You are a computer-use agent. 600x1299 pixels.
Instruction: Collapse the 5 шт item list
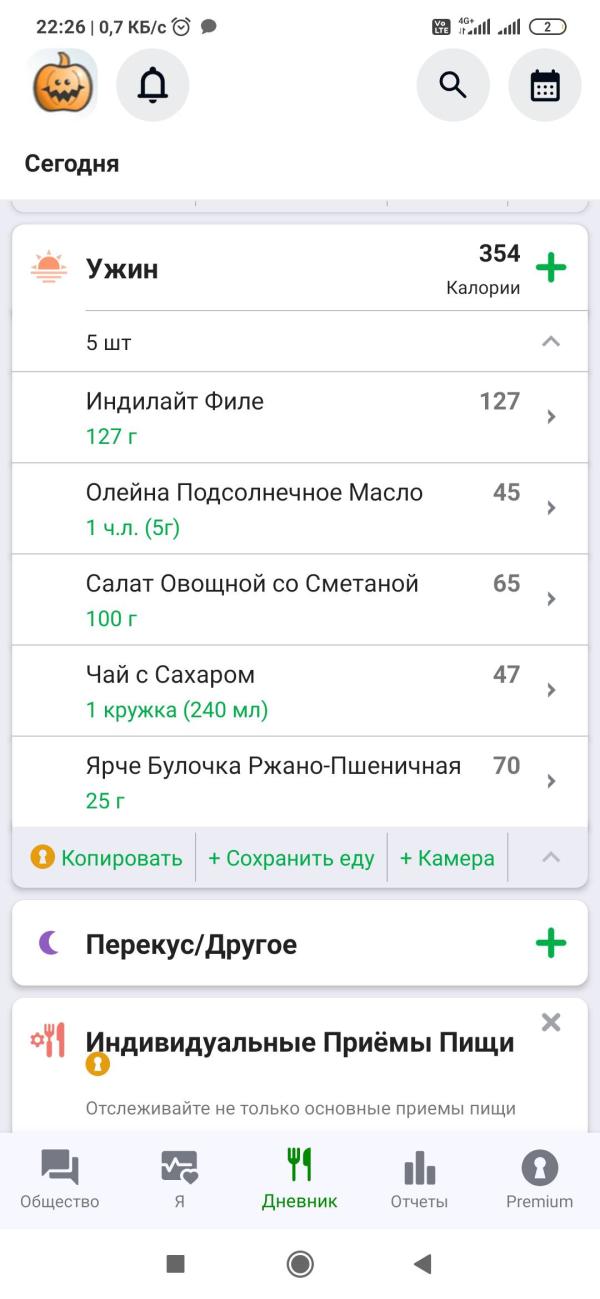(x=551, y=342)
